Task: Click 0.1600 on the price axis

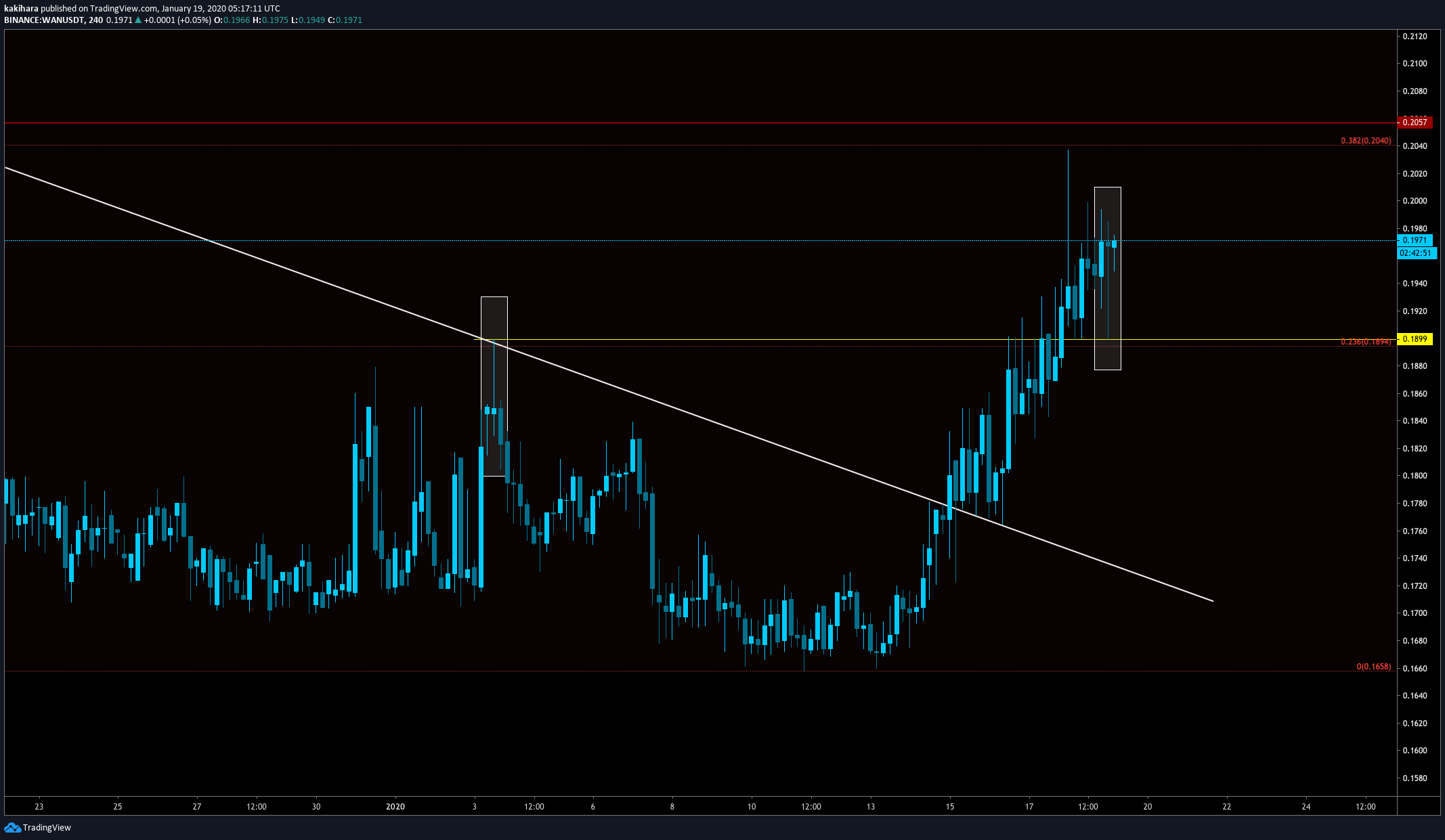Action: (x=1415, y=751)
